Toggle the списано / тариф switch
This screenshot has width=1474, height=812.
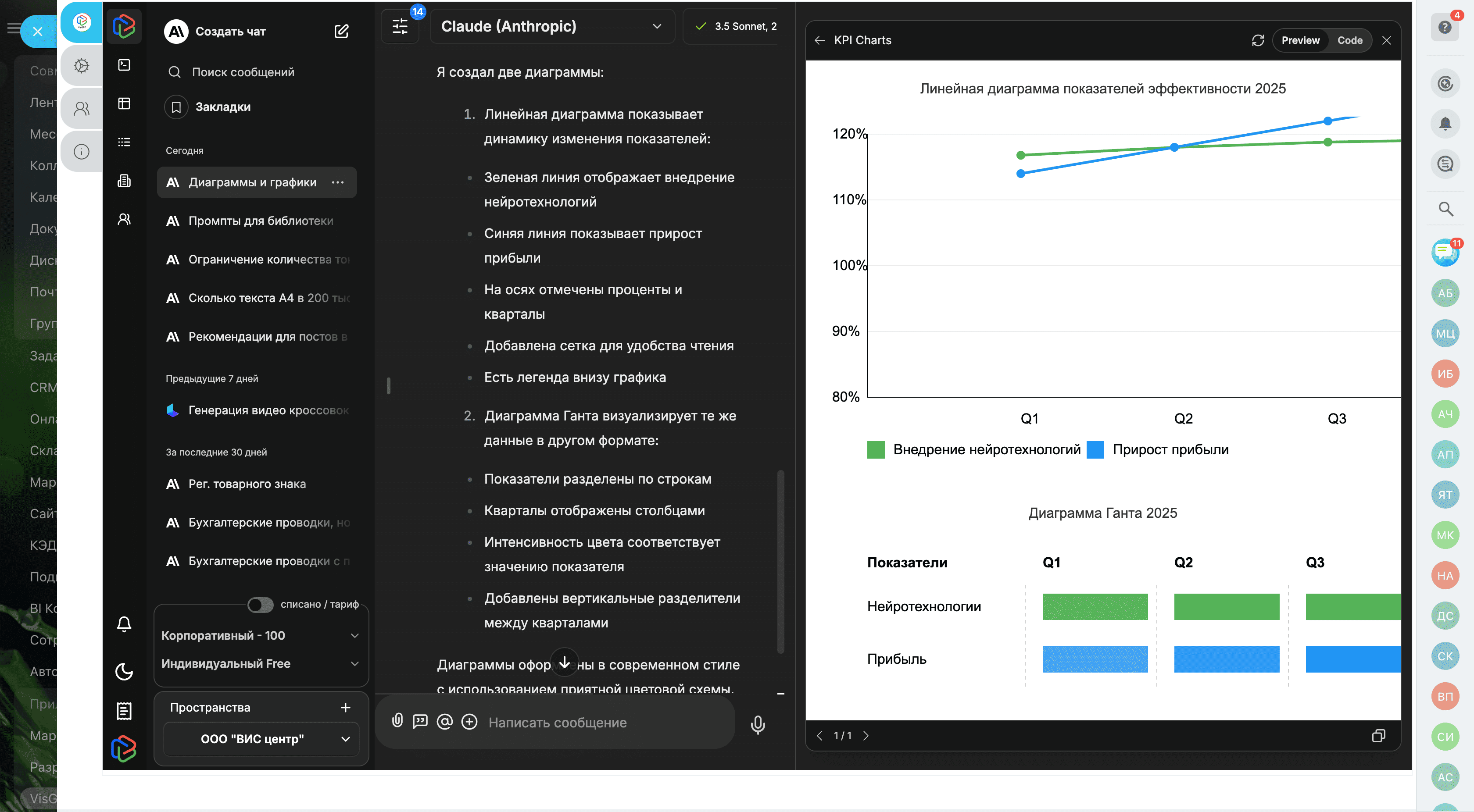(260, 605)
